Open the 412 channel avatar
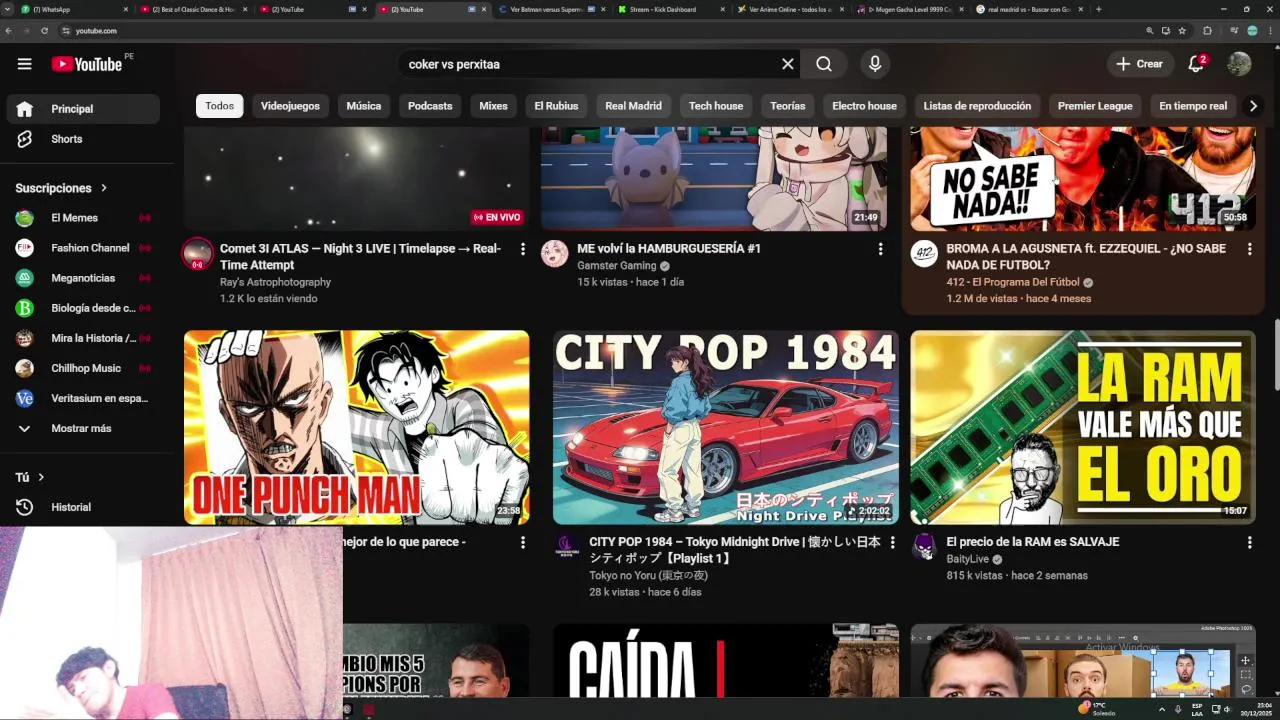 (924, 254)
